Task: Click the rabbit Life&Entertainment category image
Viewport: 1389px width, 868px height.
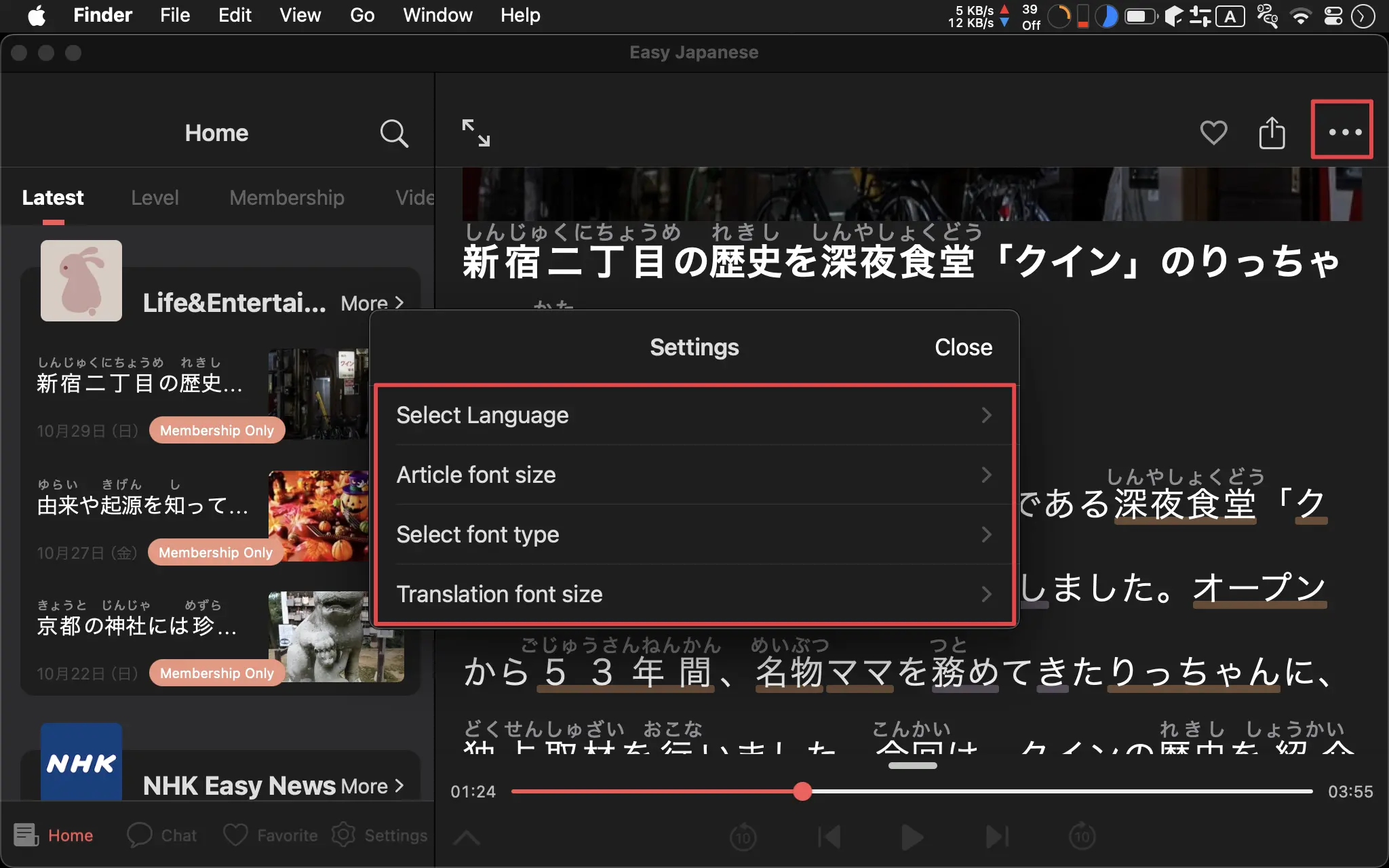Action: coord(81,280)
